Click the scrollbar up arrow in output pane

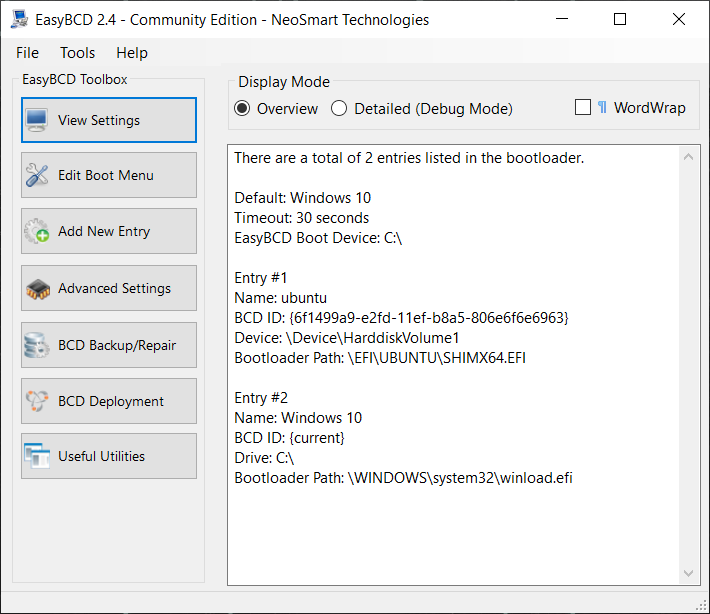tap(689, 157)
